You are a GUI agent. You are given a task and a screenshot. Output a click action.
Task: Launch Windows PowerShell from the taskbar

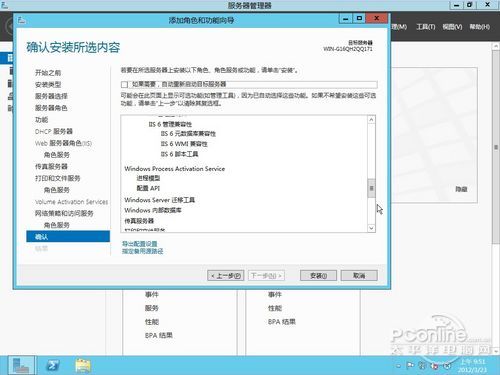[53, 366]
